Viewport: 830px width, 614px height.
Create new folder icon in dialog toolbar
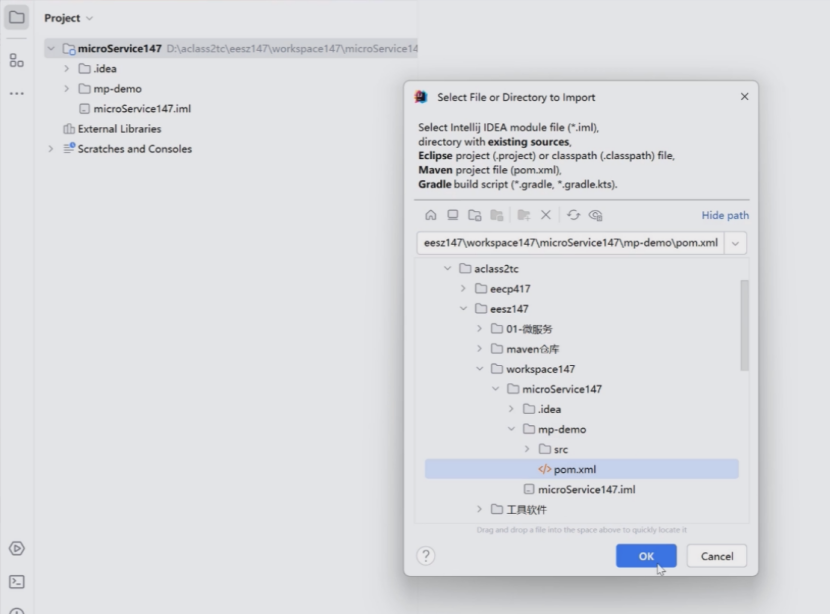pos(524,215)
